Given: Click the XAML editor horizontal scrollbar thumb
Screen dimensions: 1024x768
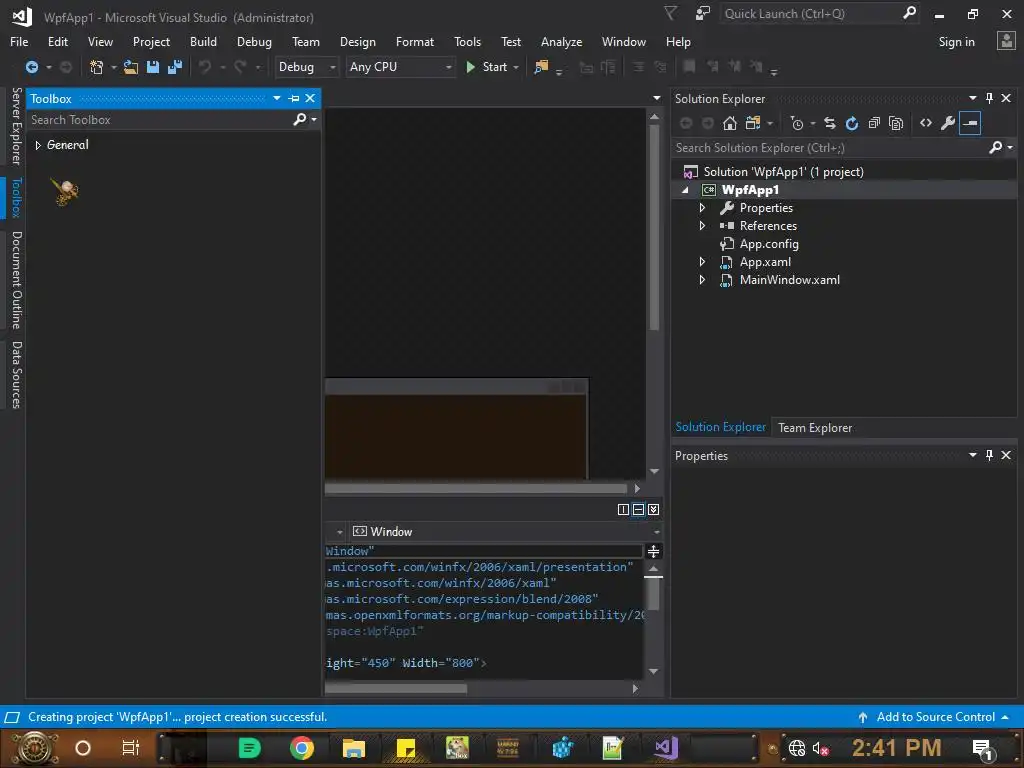Looking at the screenshot, I should [396, 688].
